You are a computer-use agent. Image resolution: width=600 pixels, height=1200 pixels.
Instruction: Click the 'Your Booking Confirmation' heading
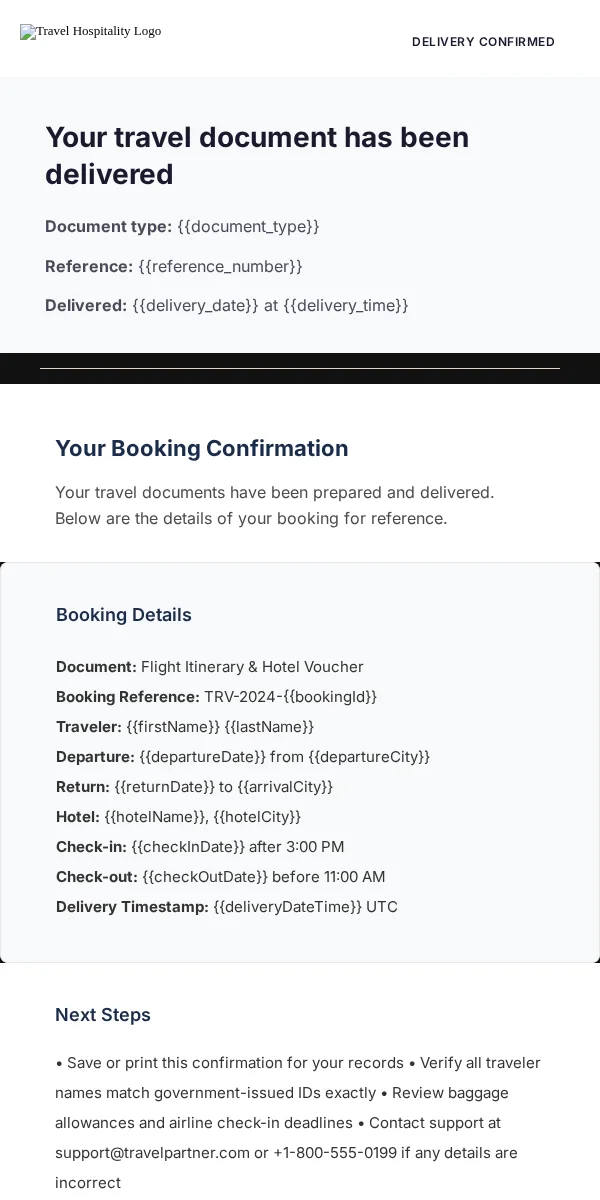[202, 449]
